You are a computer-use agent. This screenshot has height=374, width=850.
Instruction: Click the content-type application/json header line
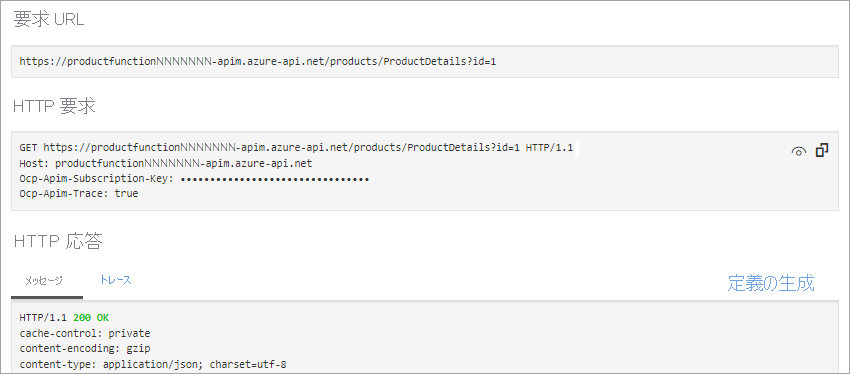153,364
